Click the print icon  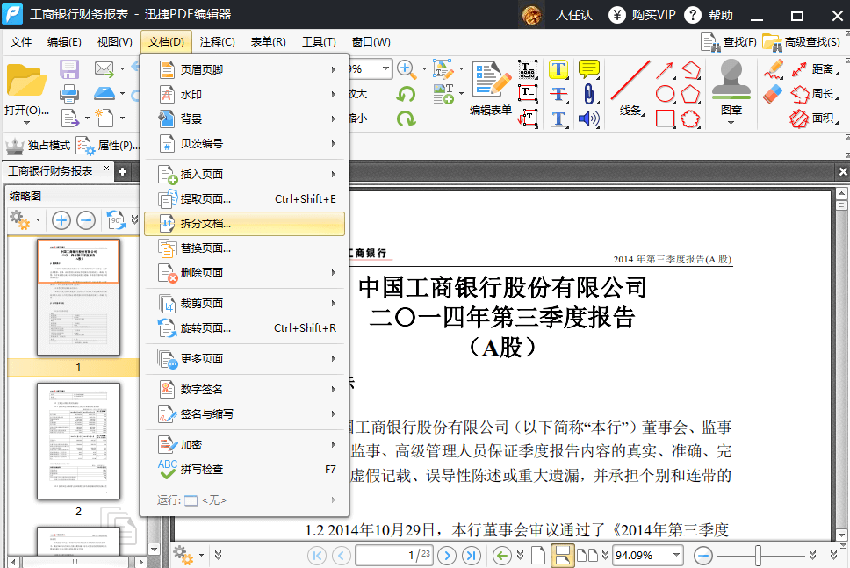click(69, 94)
